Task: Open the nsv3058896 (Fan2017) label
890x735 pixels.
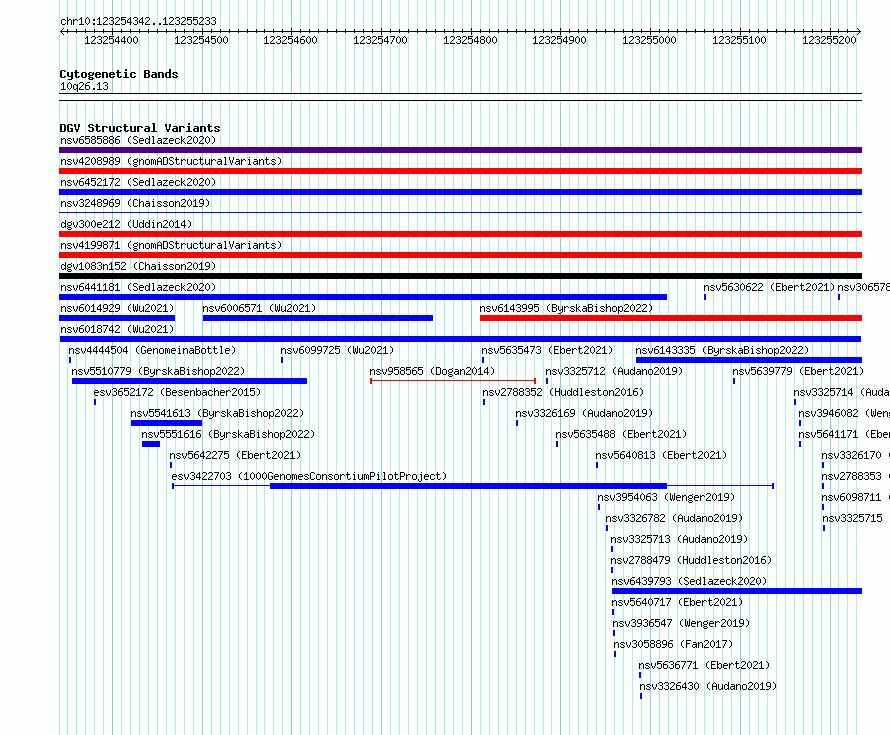Action: coord(673,644)
